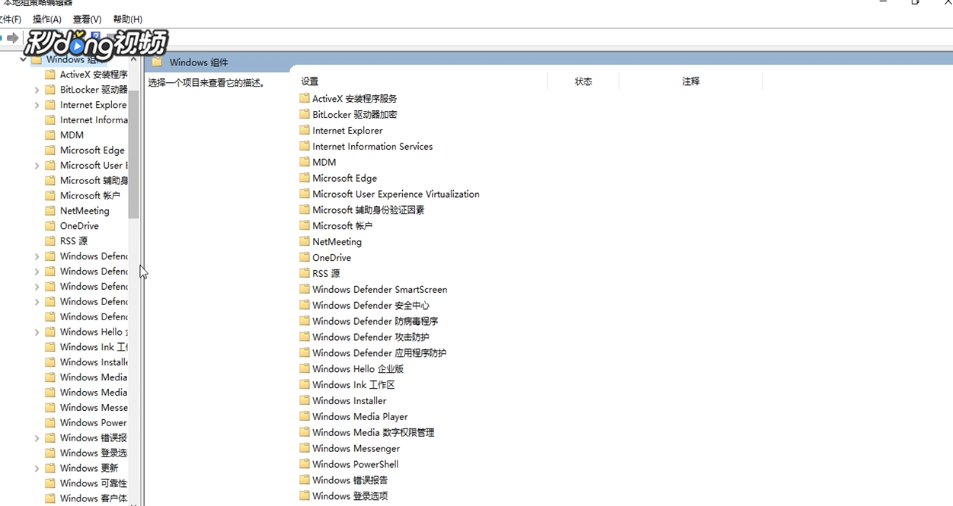This screenshot has height=506, width=953.
Task: Click the 注释 column header
Action: click(x=690, y=81)
